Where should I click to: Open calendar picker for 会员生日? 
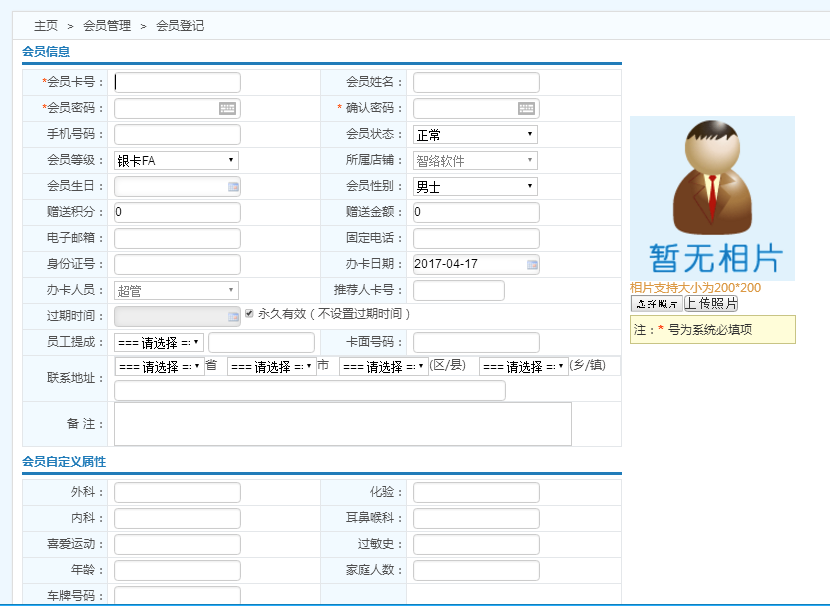(x=233, y=187)
